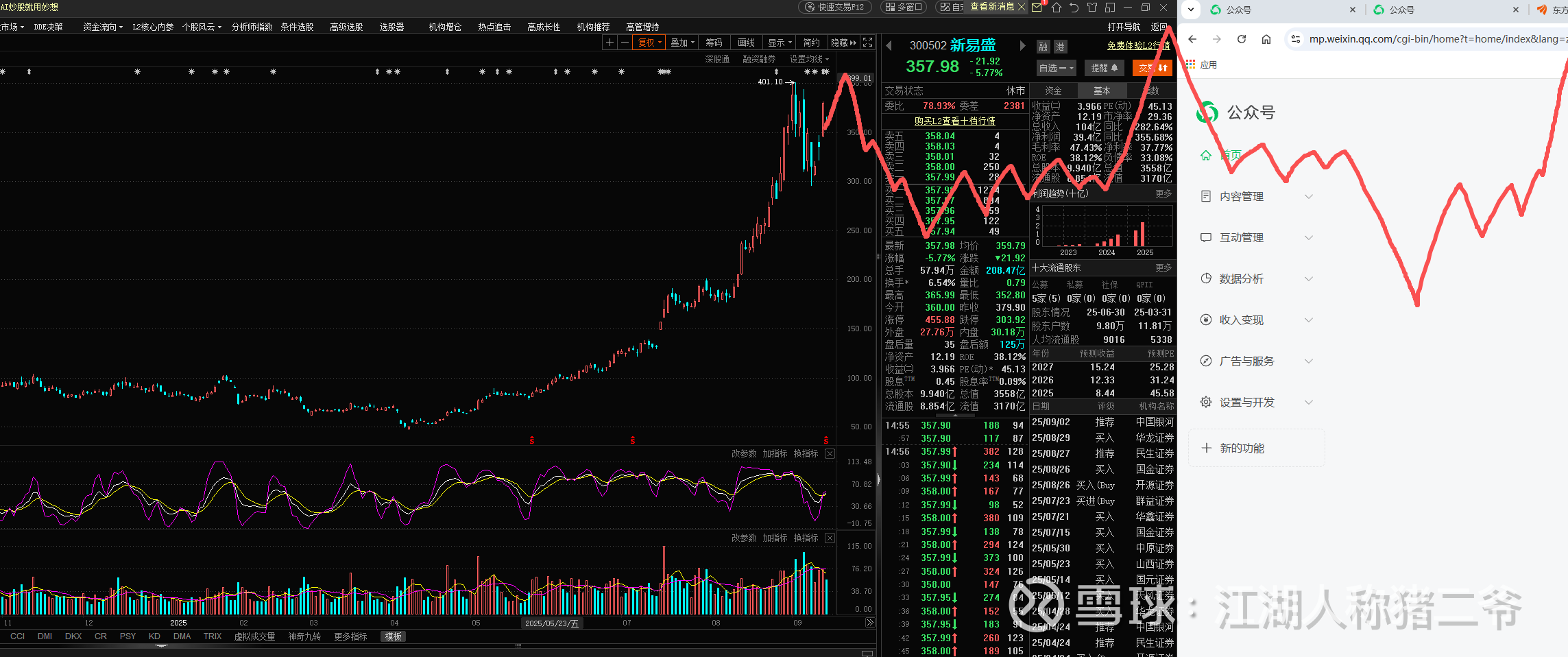Open 显示 display options dropdown
Viewport: 1568px width, 657px height.
[x=780, y=43]
